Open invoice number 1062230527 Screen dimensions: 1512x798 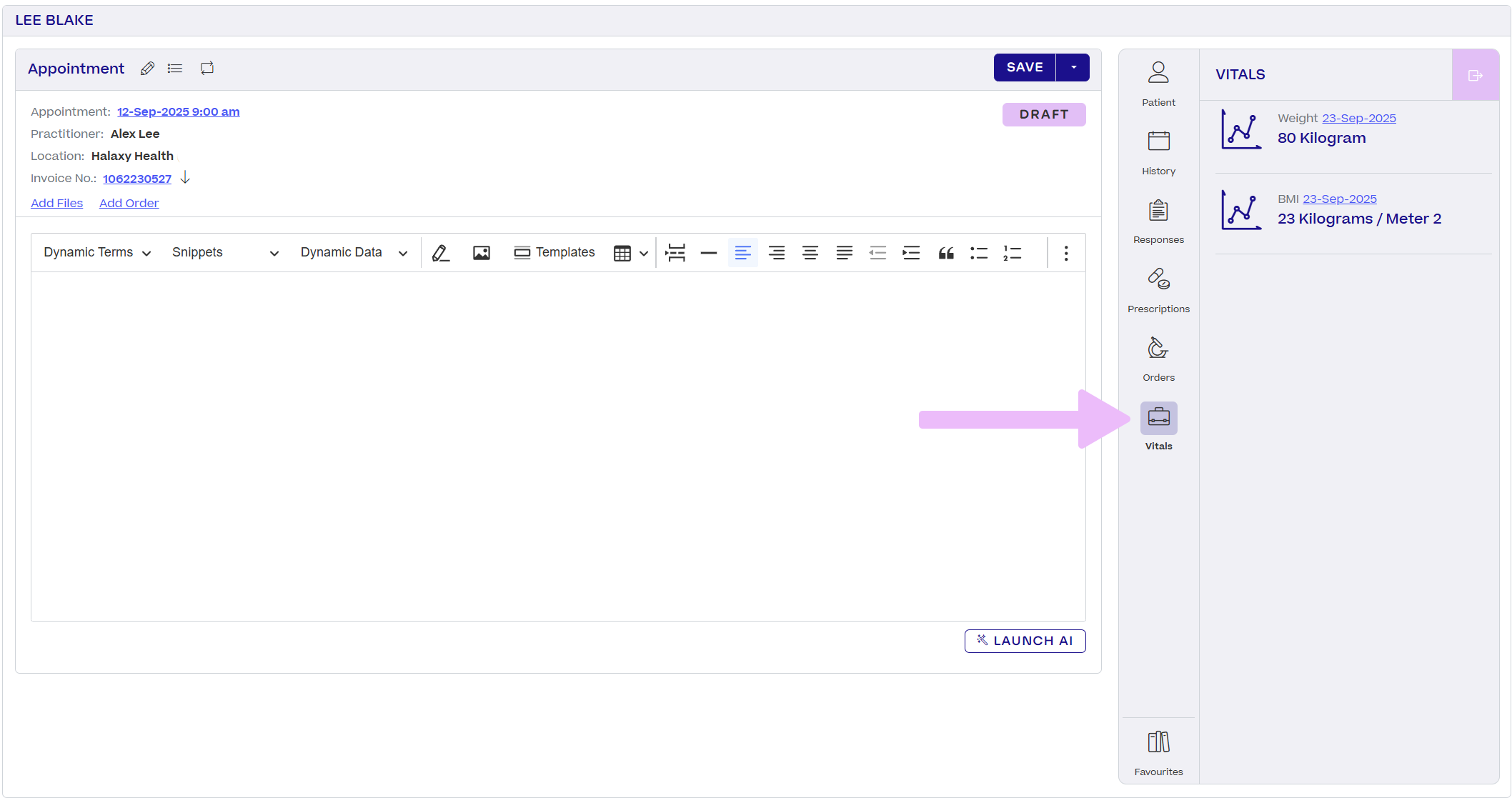click(136, 179)
